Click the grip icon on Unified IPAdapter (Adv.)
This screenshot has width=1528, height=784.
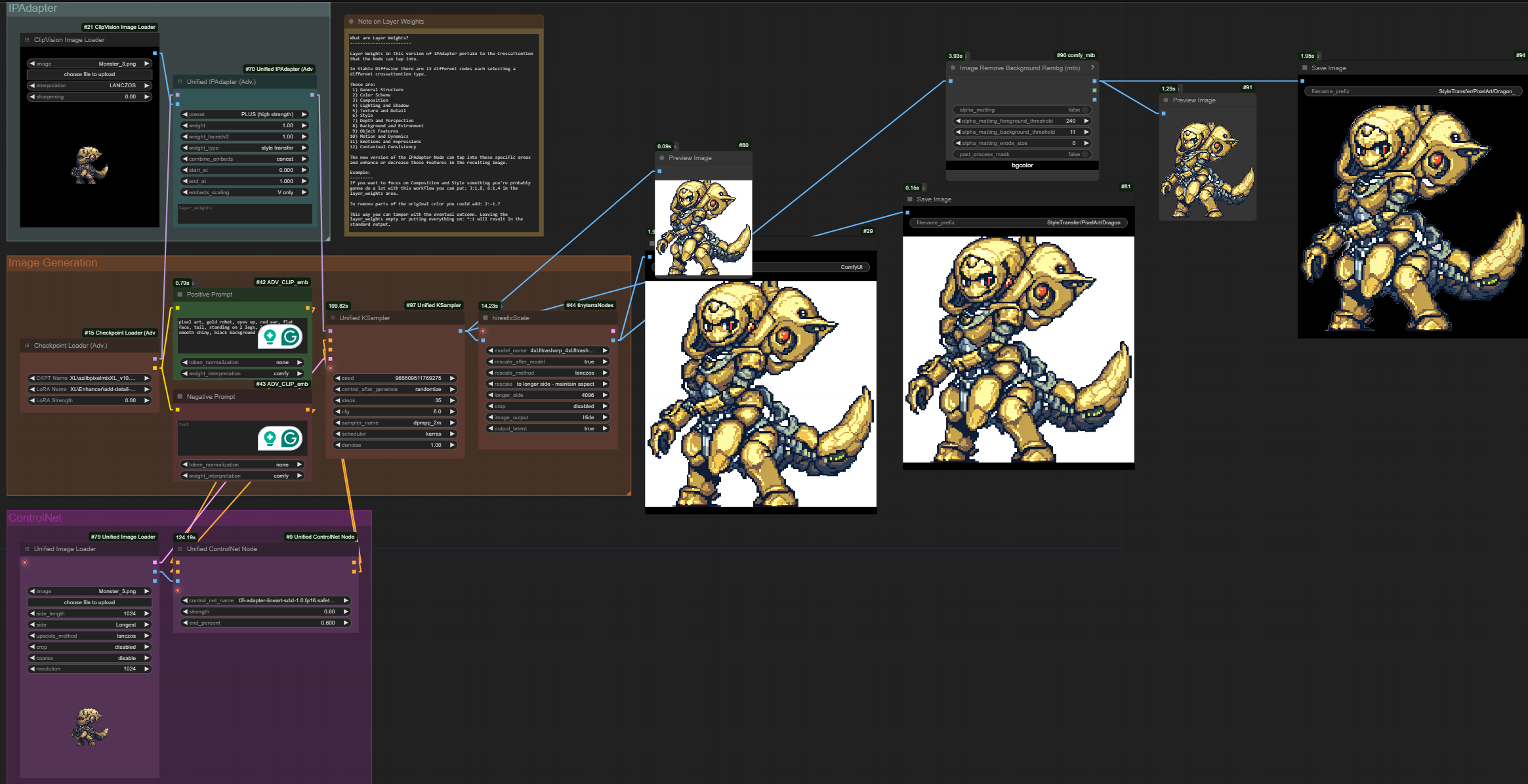(180, 82)
